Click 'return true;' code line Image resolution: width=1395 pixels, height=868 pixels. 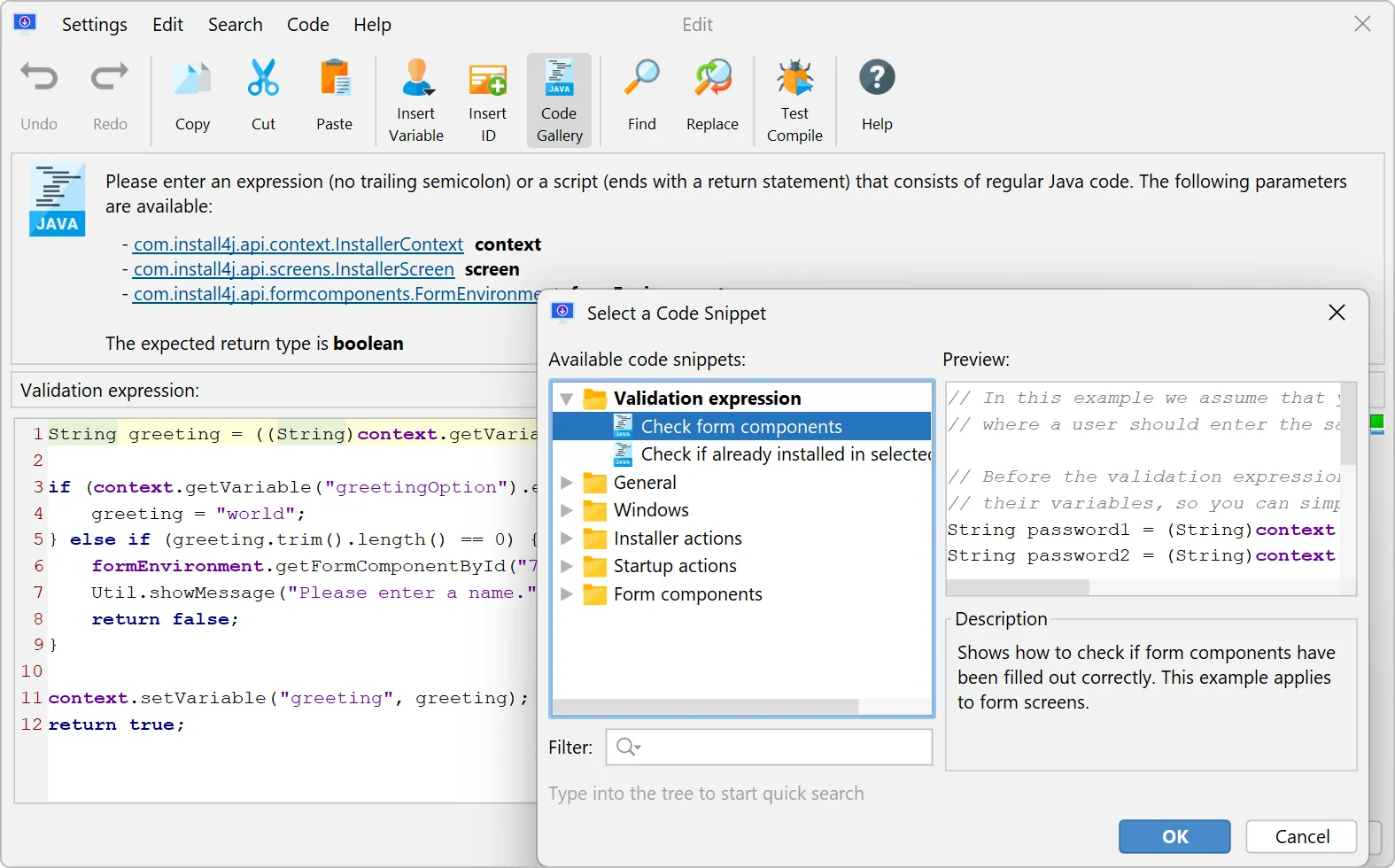pos(116,725)
